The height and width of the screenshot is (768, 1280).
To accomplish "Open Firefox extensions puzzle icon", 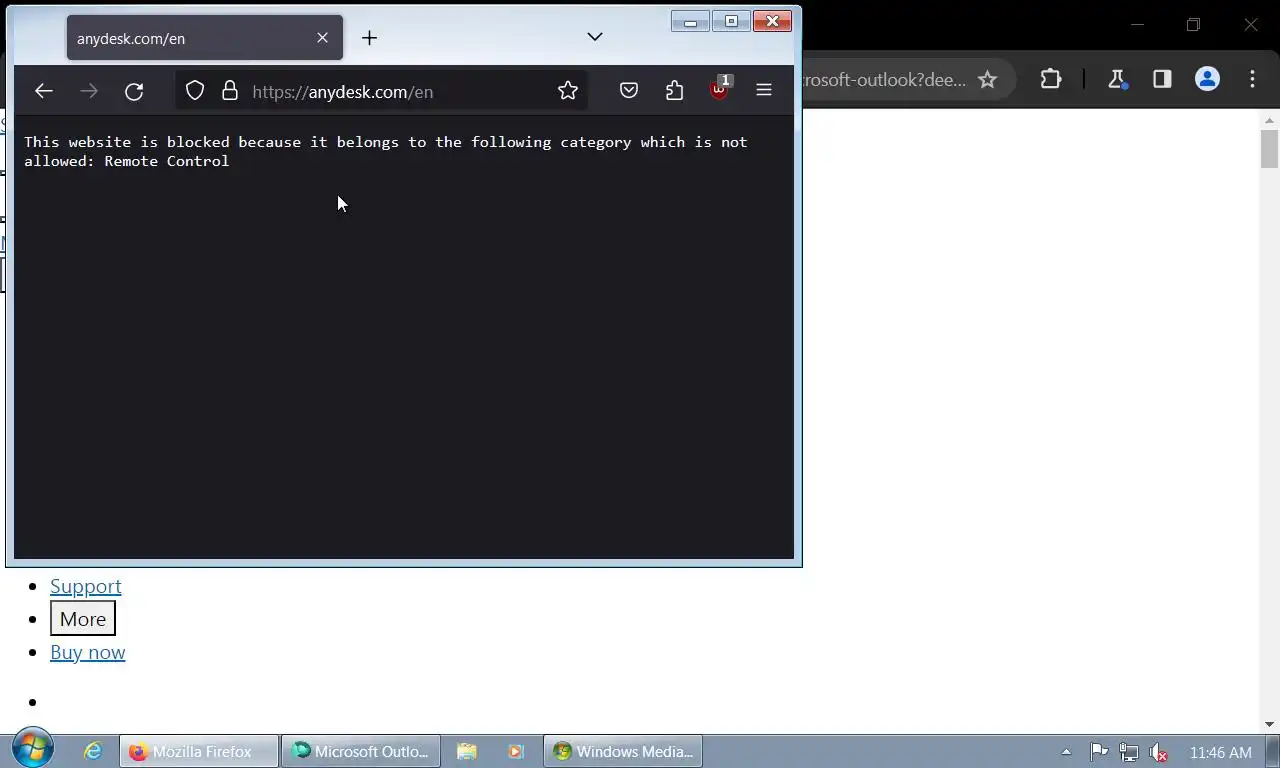I will (x=674, y=91).
